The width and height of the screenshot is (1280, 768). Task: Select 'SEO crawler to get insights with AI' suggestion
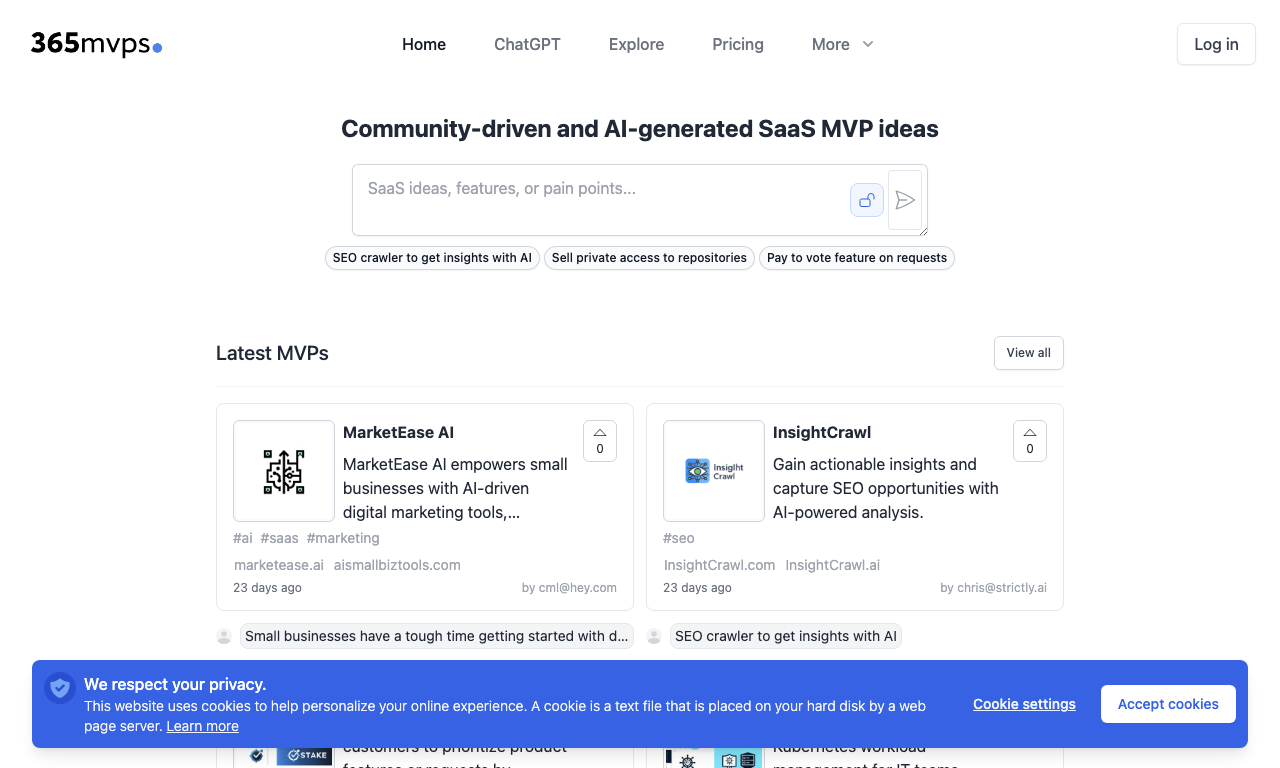point(432,258)
